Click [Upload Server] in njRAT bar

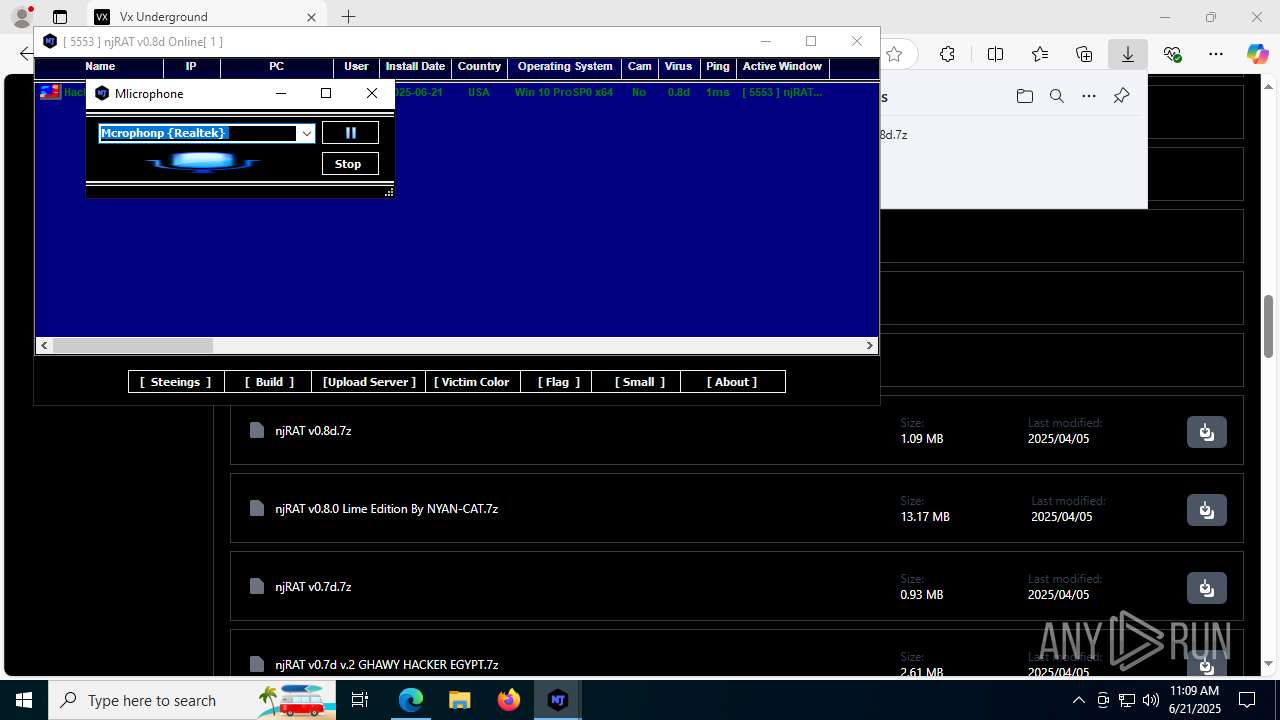tap(369, 382)
